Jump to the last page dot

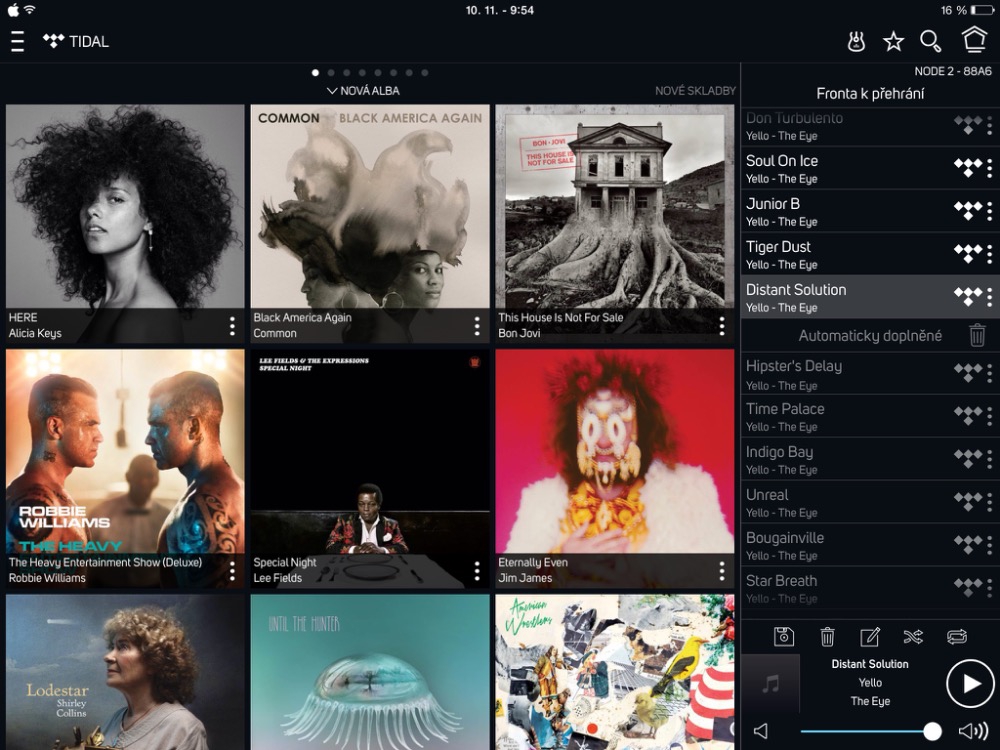coord(425,73)
